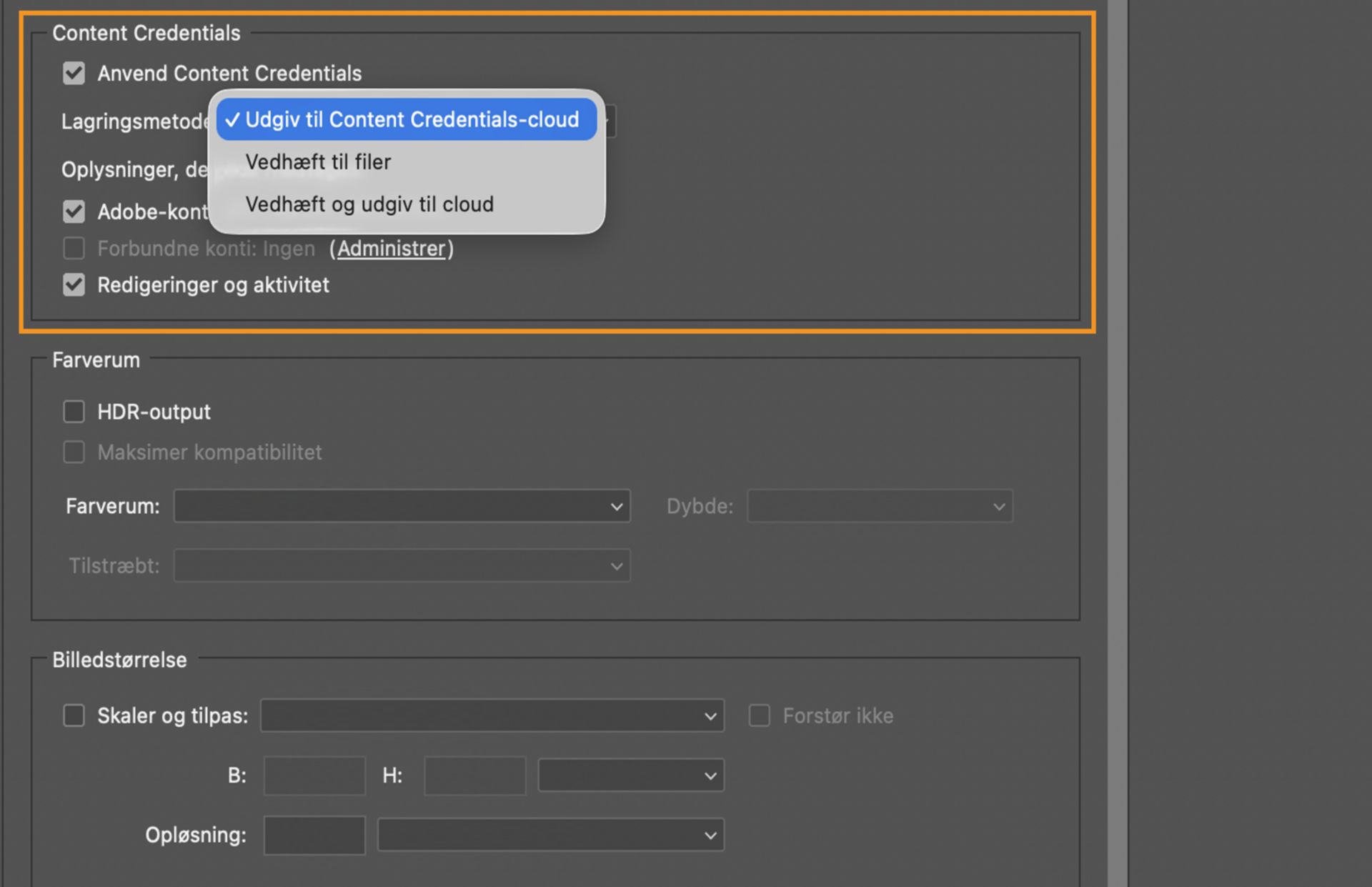Toggle Maksimer kompatibilitet checkbox
This screenshot has height=887, width=1372.
[74, 452]
